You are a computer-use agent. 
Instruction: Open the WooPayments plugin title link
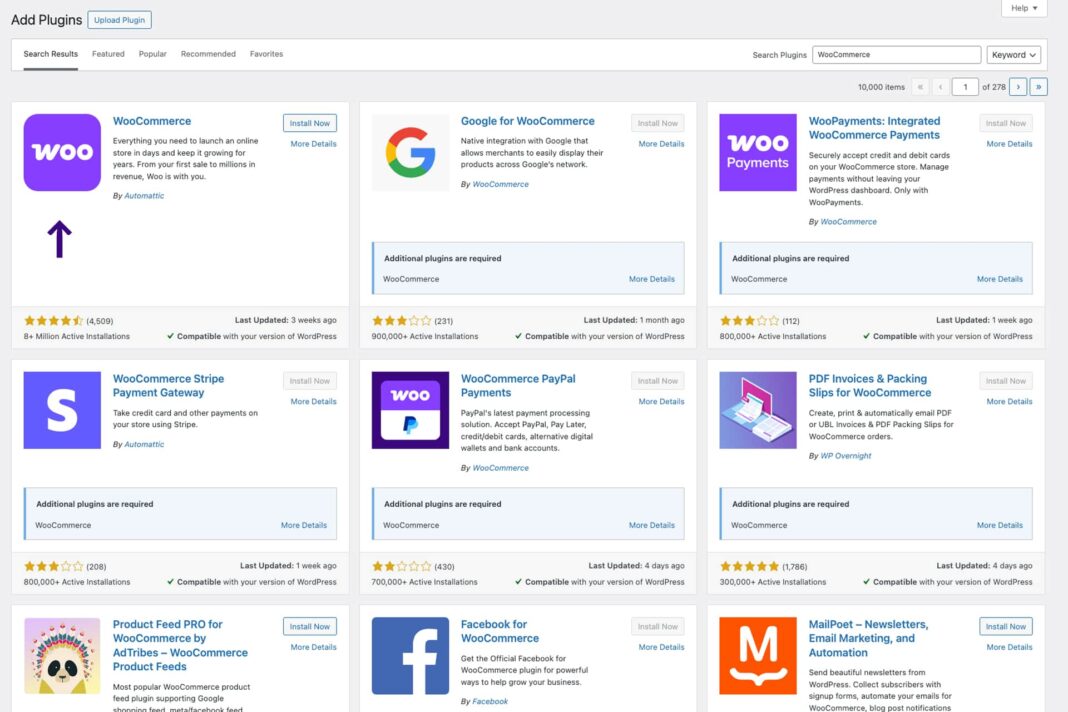pos(875,128)
